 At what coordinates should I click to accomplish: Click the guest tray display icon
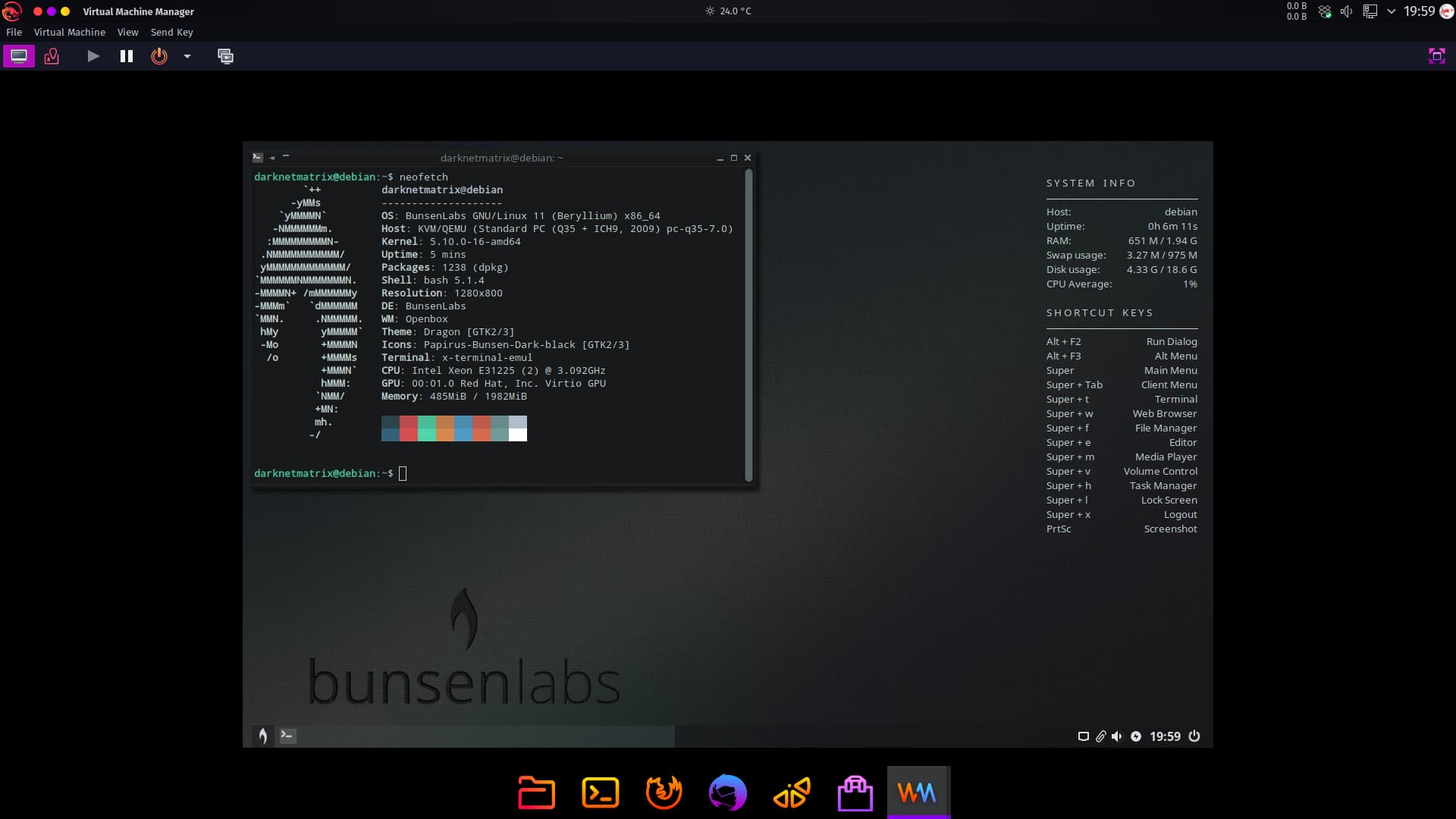click(1084, 736)
